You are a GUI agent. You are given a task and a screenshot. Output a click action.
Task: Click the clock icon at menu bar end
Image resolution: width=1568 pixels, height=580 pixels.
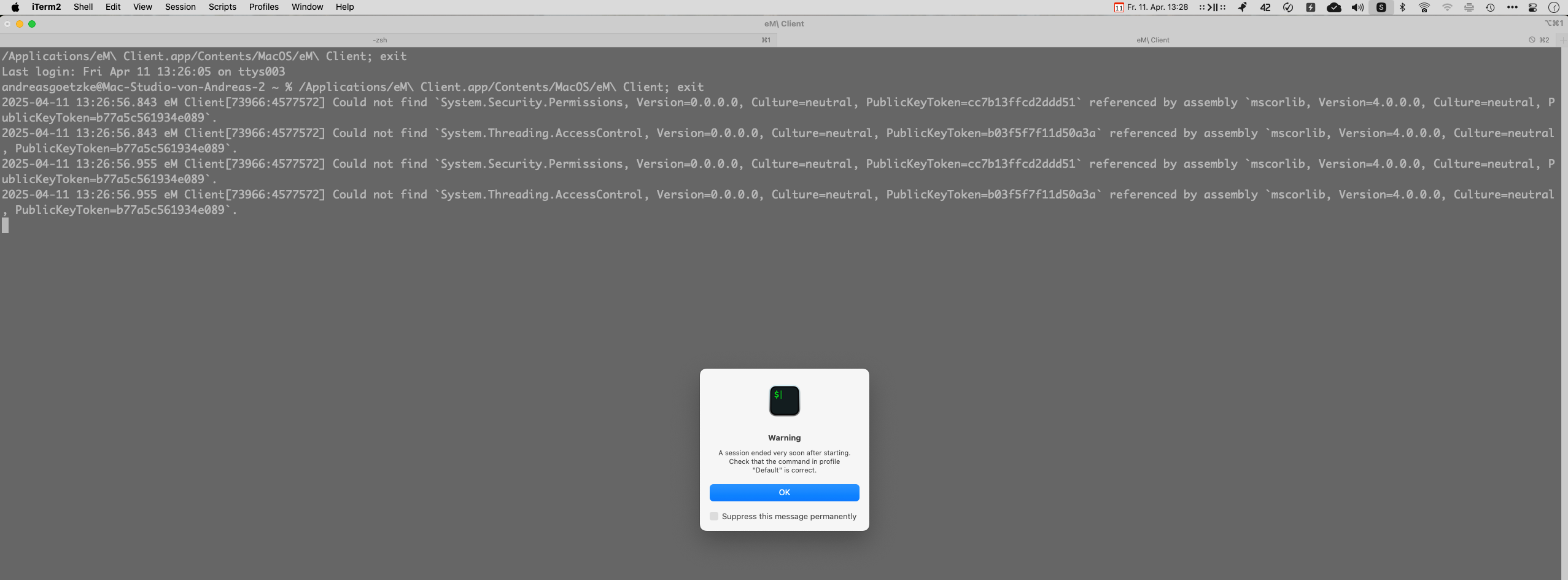(1554, 7)
